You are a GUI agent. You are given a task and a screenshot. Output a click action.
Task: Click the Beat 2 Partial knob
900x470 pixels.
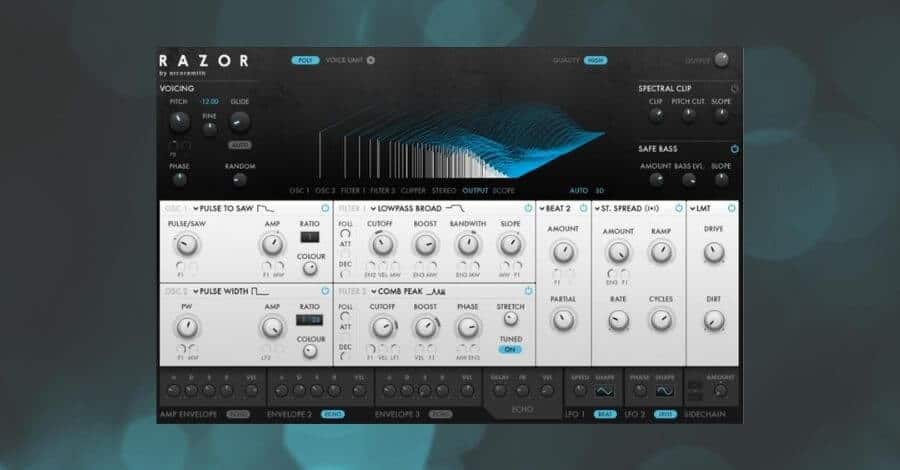pos(563,320)
